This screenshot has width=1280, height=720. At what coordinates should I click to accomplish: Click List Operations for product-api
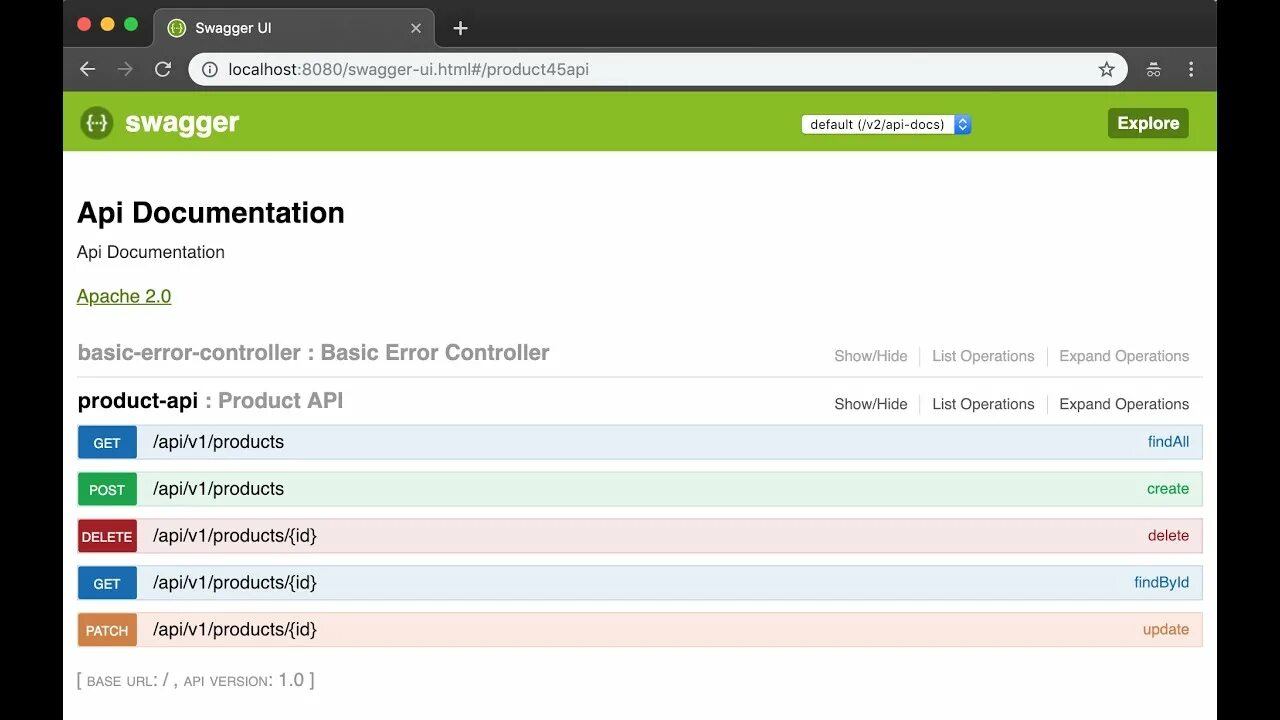[x=983, y=404]
